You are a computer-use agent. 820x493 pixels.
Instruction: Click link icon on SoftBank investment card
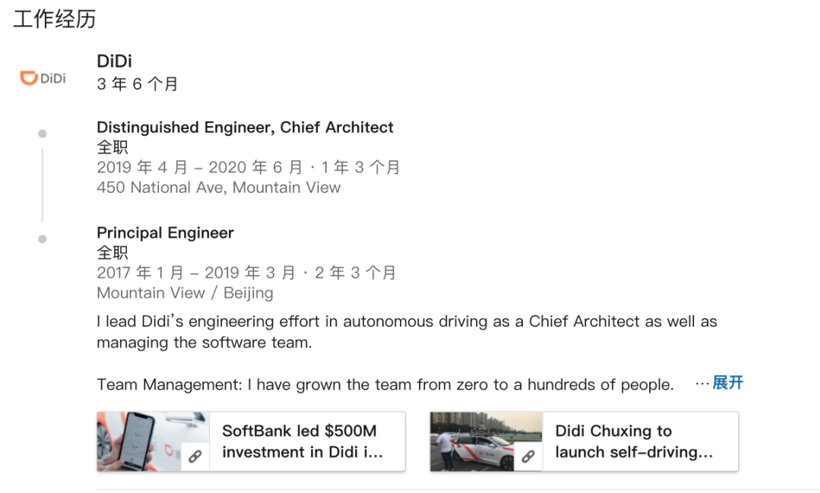195,456
